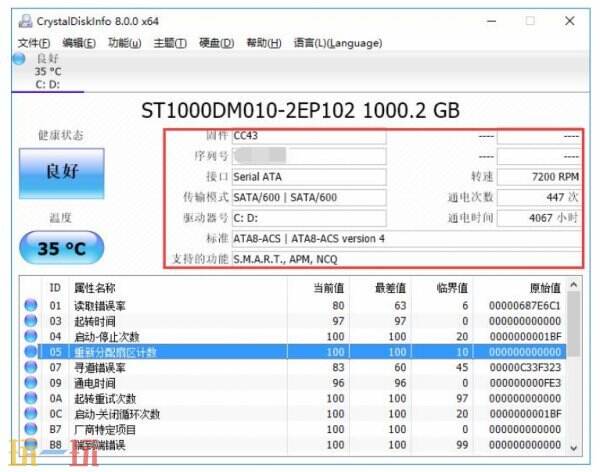Viewport: 600px width, 472px height.
Task: Select the 寻道错误率 attribute row
Action: 293,367
